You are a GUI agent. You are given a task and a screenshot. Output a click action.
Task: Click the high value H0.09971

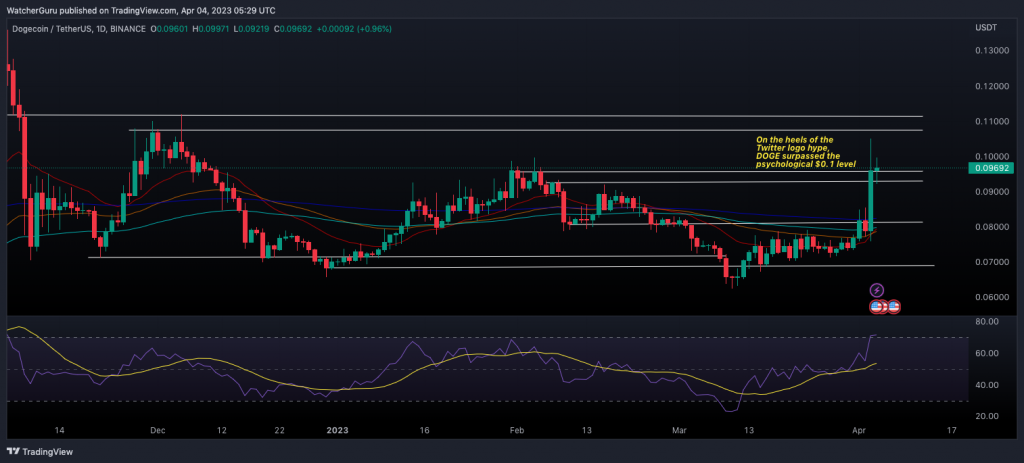[x=212, y=29]
